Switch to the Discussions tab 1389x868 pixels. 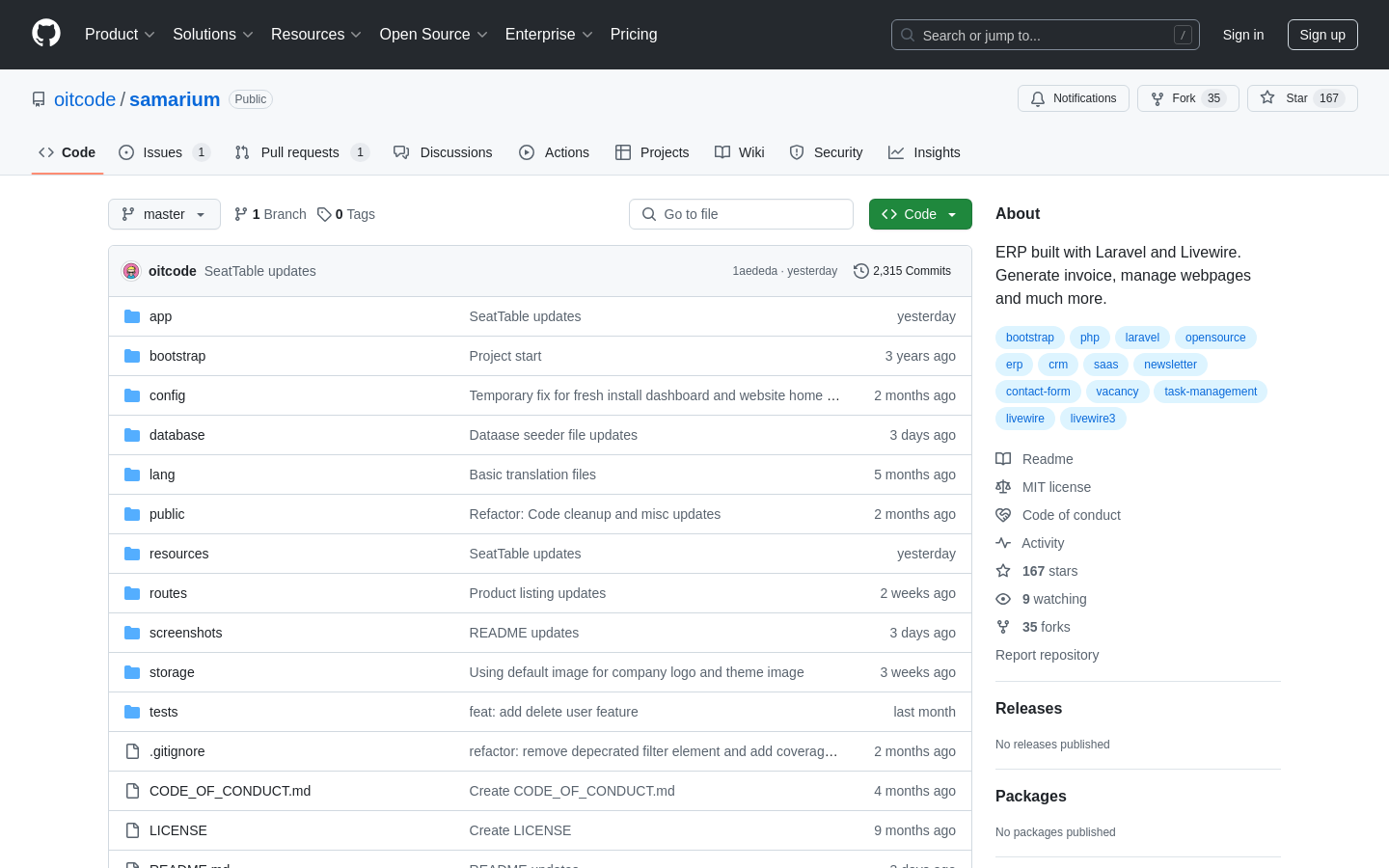[443, 152]
